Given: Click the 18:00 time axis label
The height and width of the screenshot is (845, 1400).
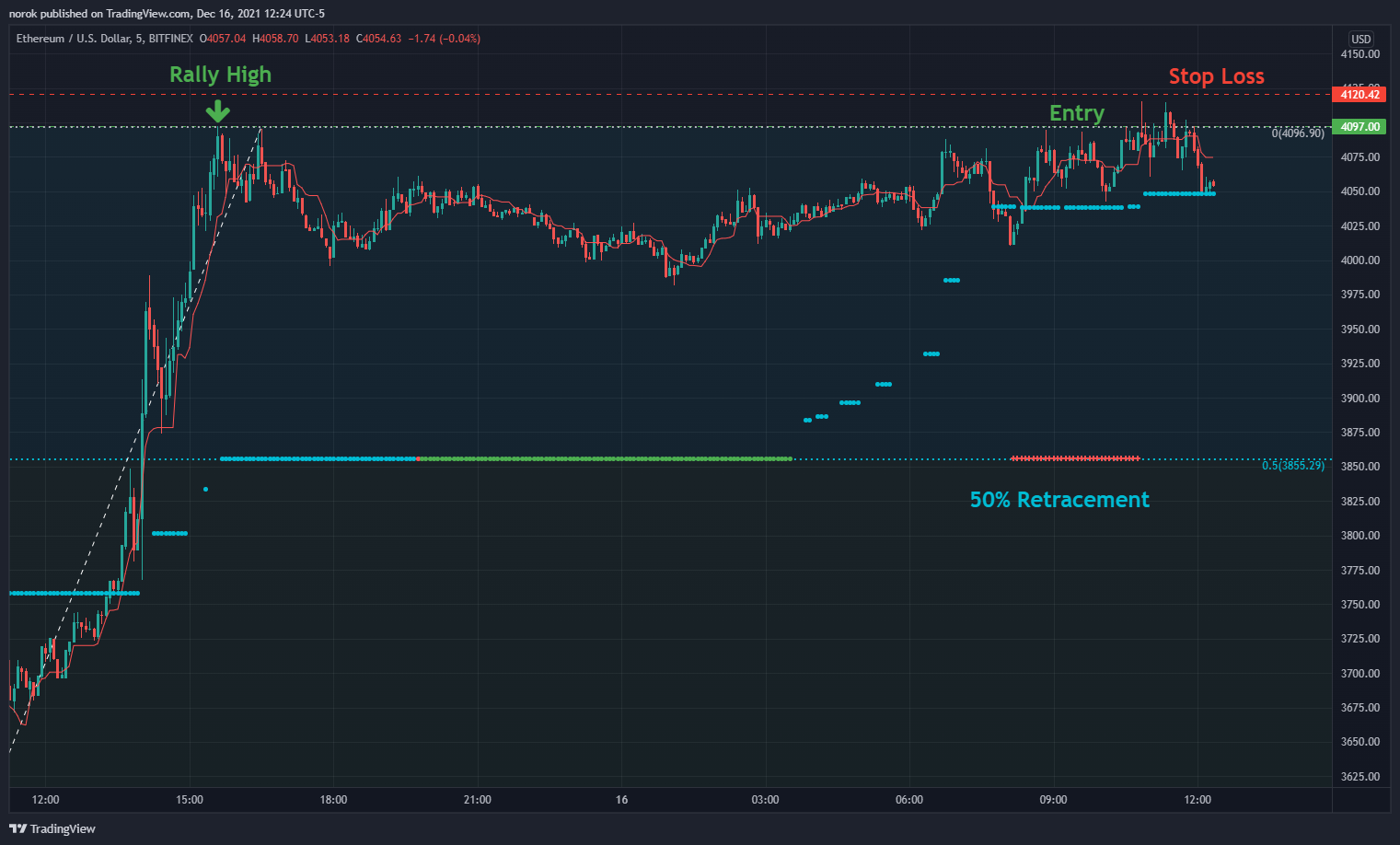Looking at the screenshot, I should click(333, 800).
